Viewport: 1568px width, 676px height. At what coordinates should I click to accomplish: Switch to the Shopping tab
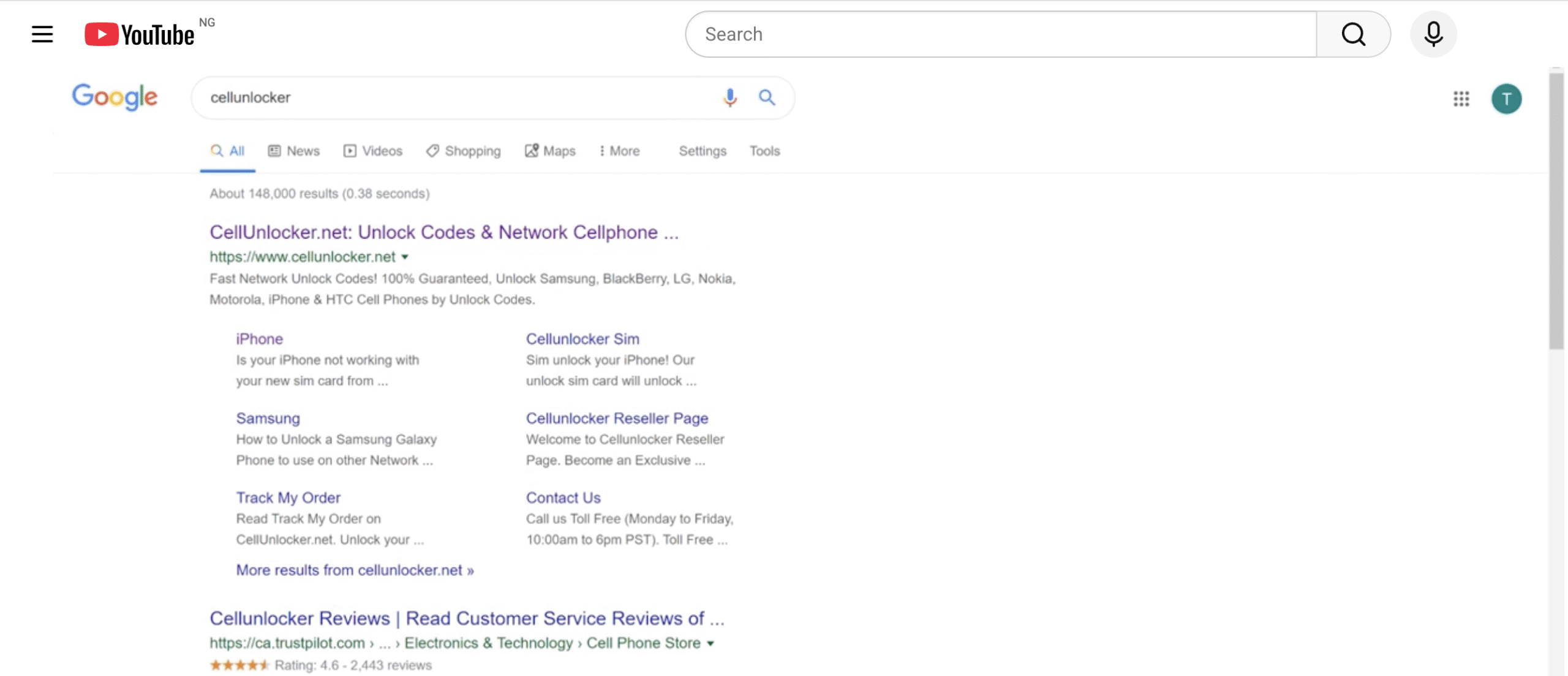464,151
